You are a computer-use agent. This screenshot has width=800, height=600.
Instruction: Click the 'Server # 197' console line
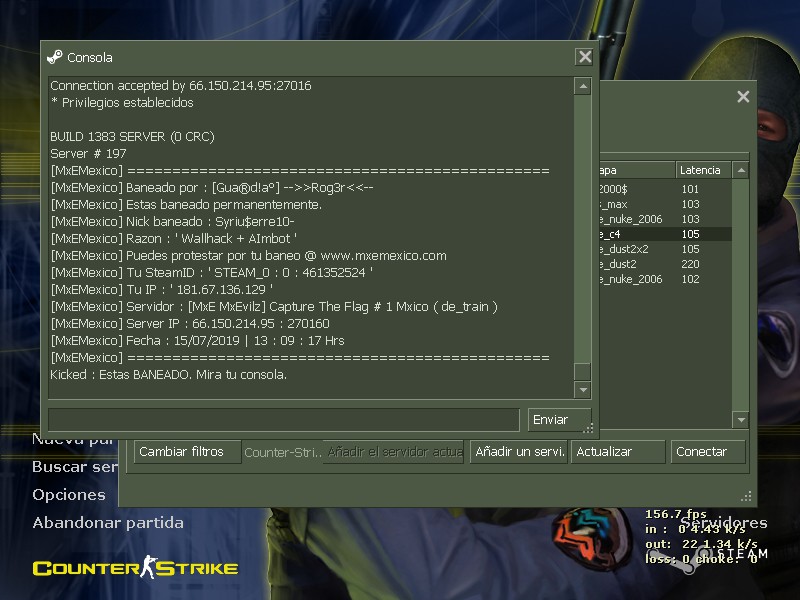click(x=88, y=154)
